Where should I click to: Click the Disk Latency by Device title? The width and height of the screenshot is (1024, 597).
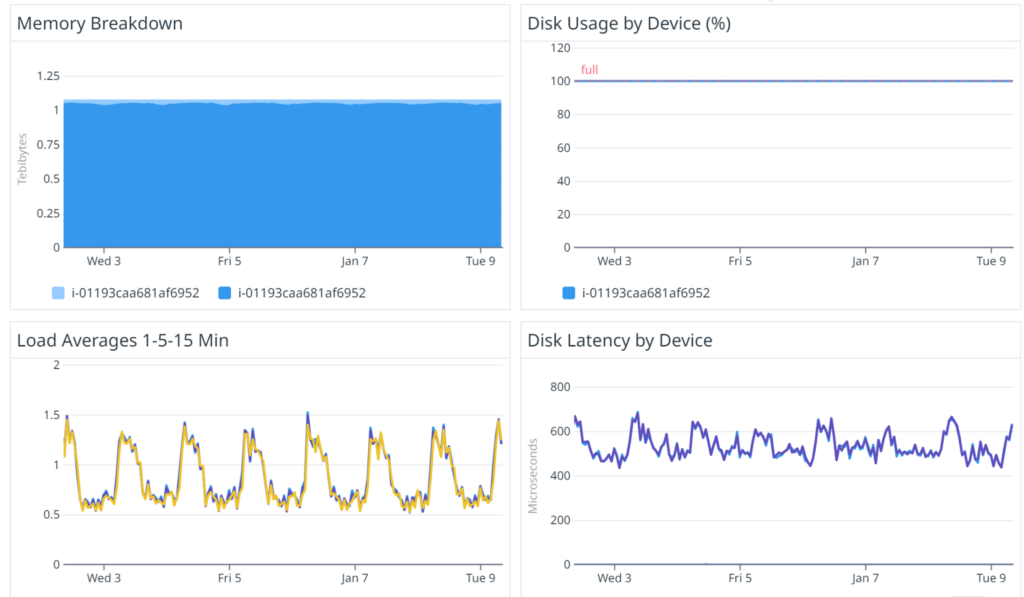point(620,340)
